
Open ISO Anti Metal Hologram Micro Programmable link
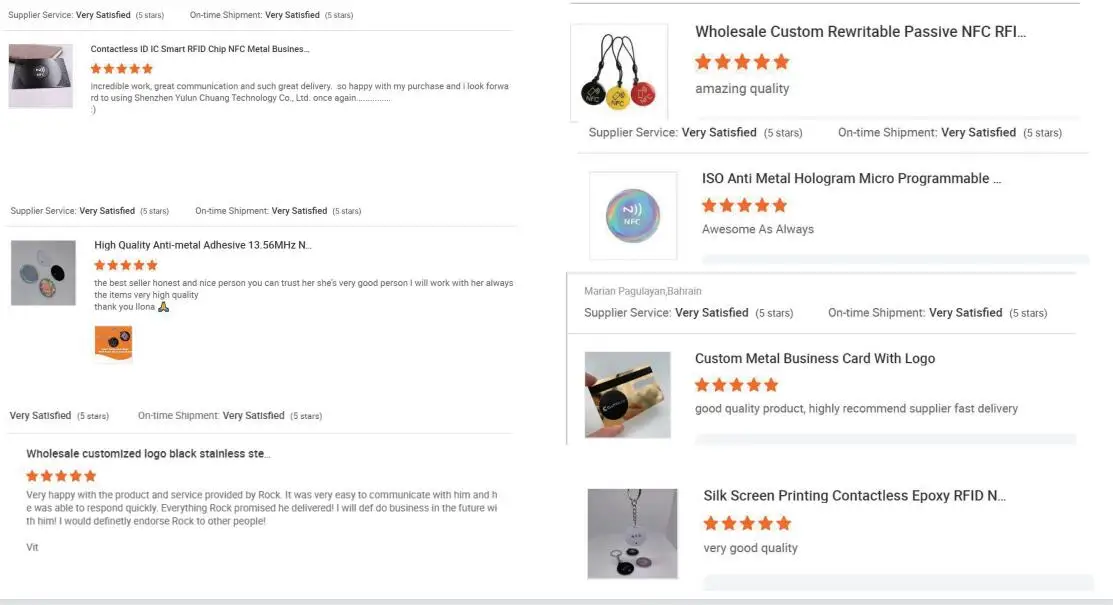(x=851, y=179)
